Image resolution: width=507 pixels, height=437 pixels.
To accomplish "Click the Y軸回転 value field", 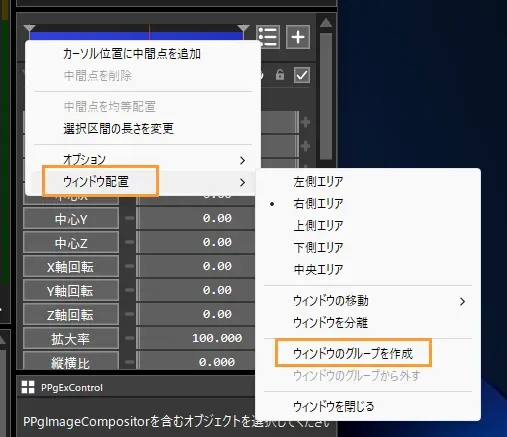I will pyautogui.click(x=197, y=290).
